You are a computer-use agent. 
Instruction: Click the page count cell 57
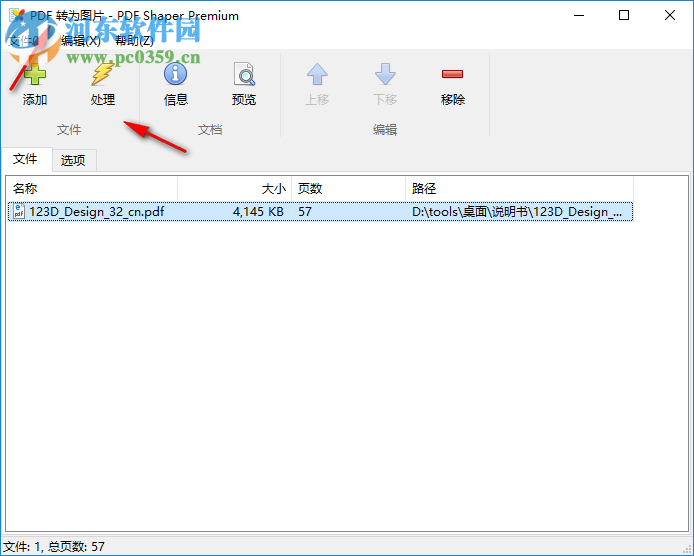tap(305, 211)
